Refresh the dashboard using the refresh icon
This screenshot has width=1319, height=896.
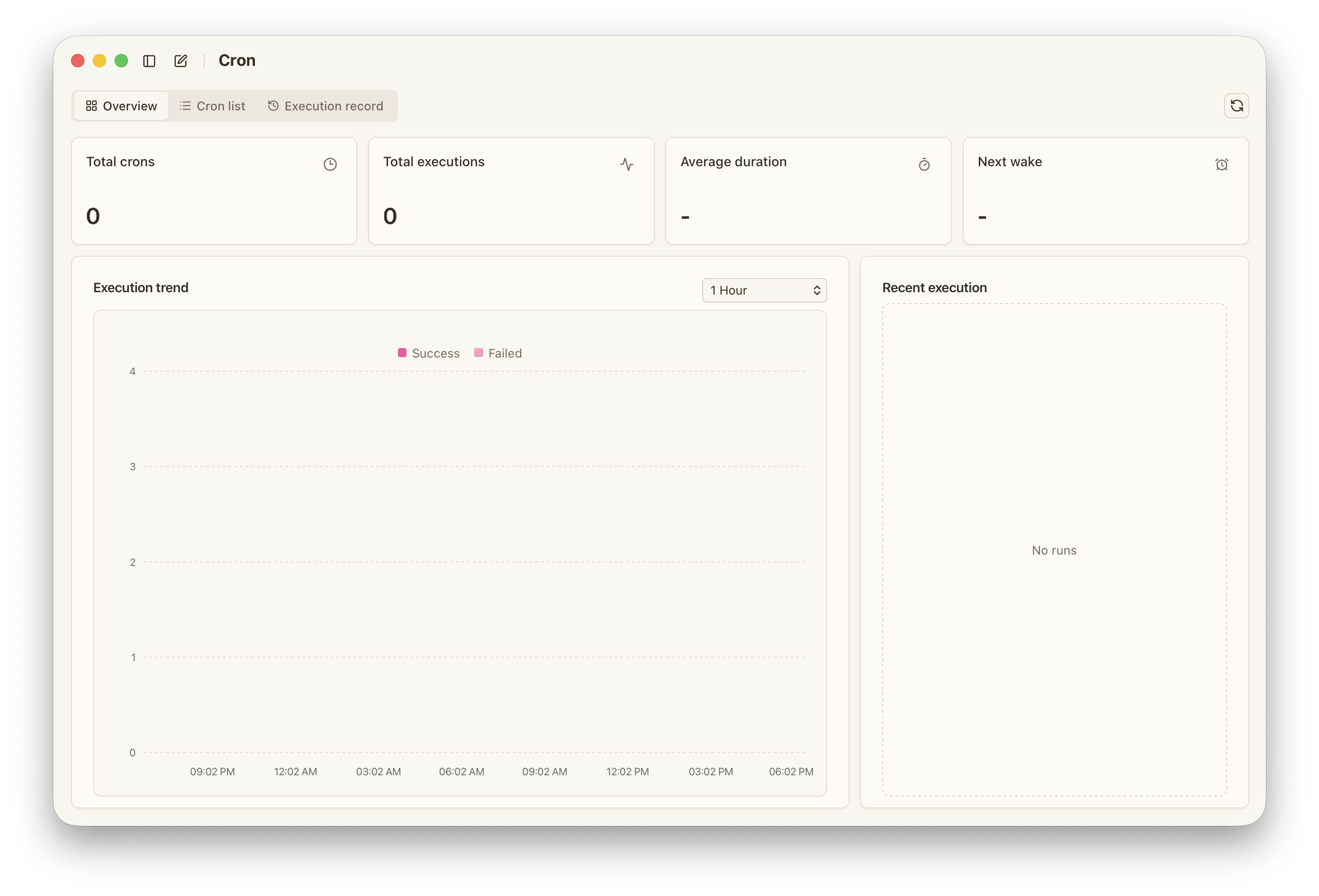pyautogui.click(x=1237, y=106)
